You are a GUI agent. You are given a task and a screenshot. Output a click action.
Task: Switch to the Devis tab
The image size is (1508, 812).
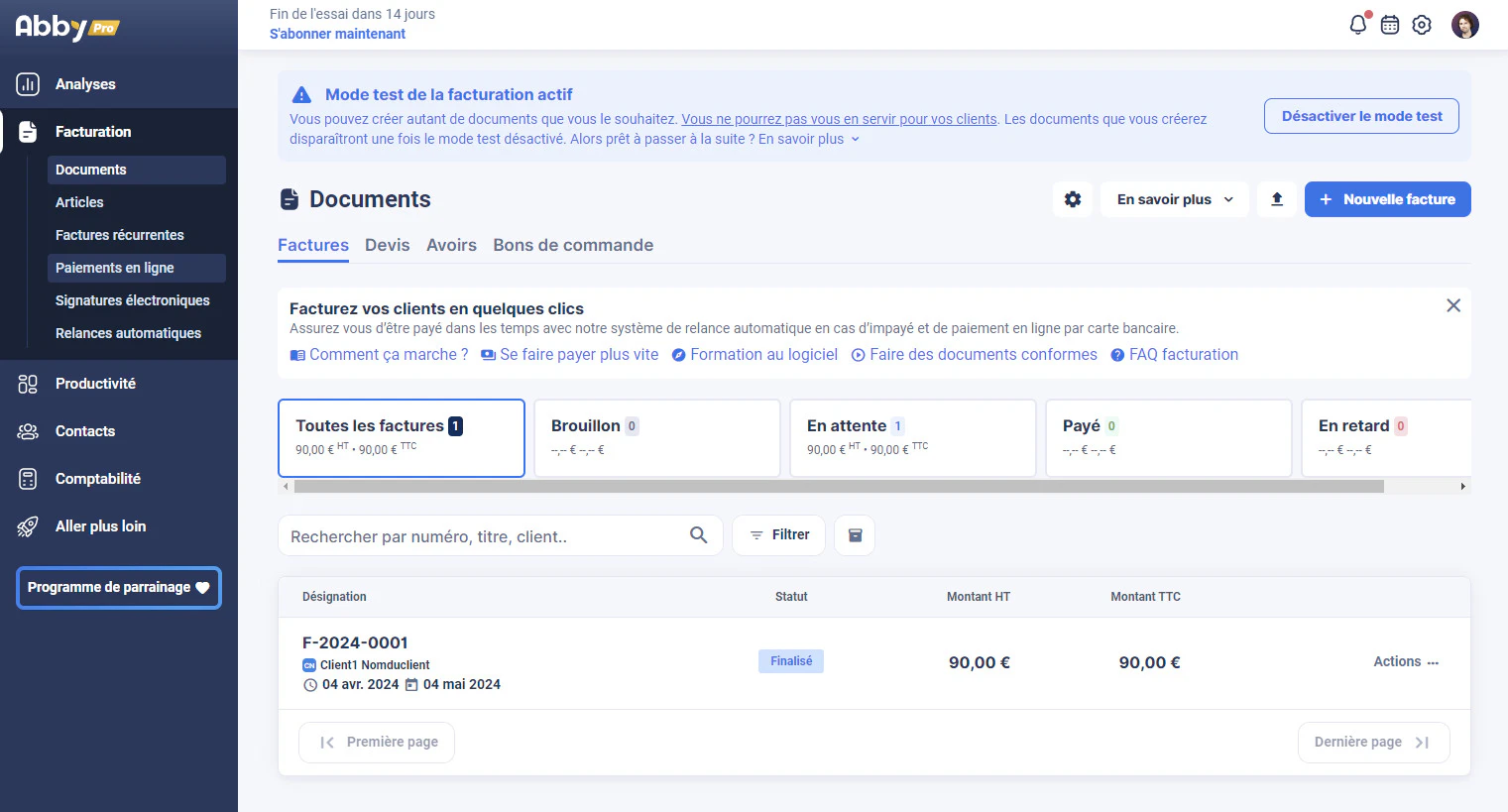(x=387, y=245)
